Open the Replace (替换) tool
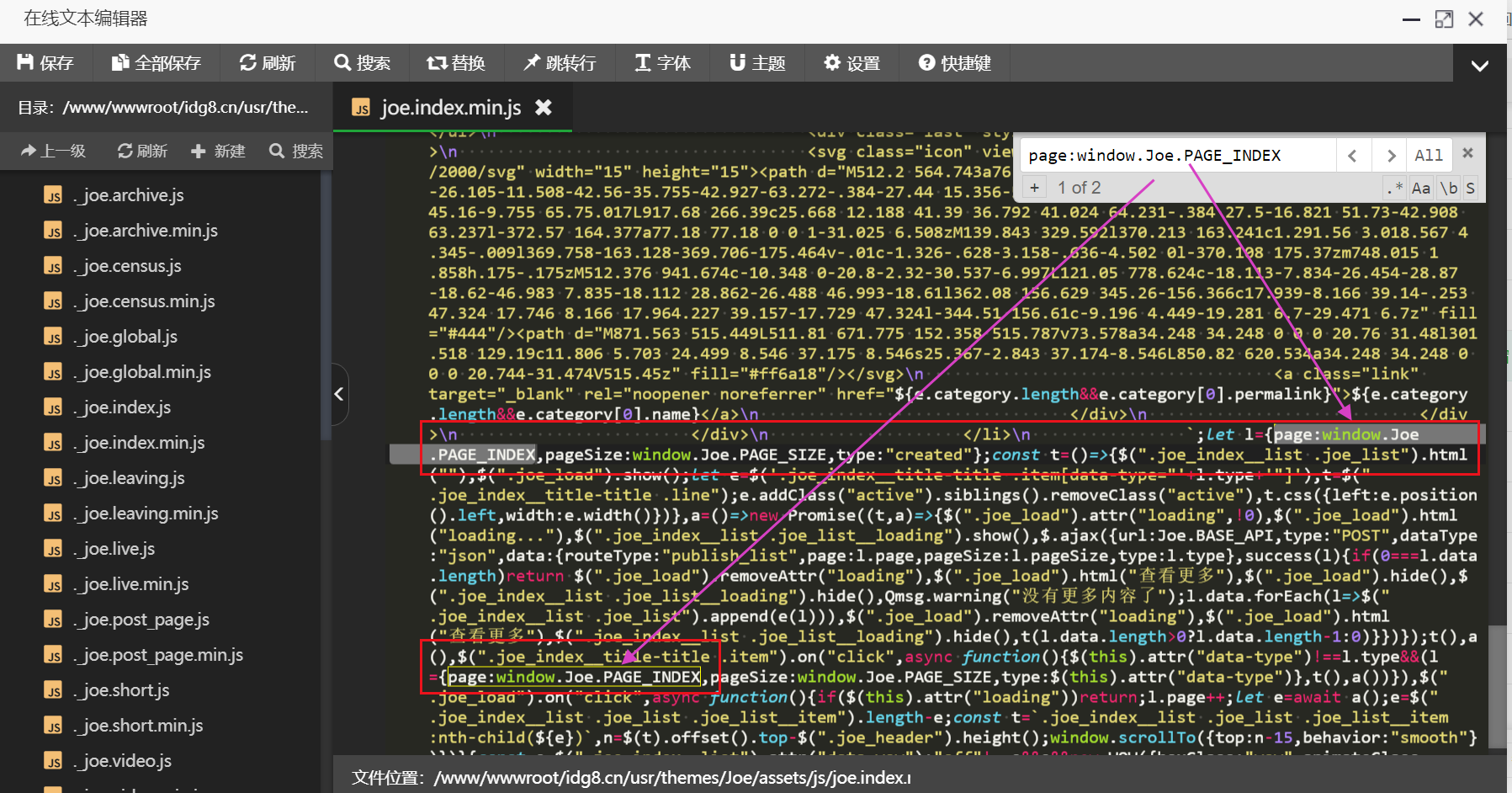The height and width of the screenshot is (793, 1512). [x=455, y=63]
